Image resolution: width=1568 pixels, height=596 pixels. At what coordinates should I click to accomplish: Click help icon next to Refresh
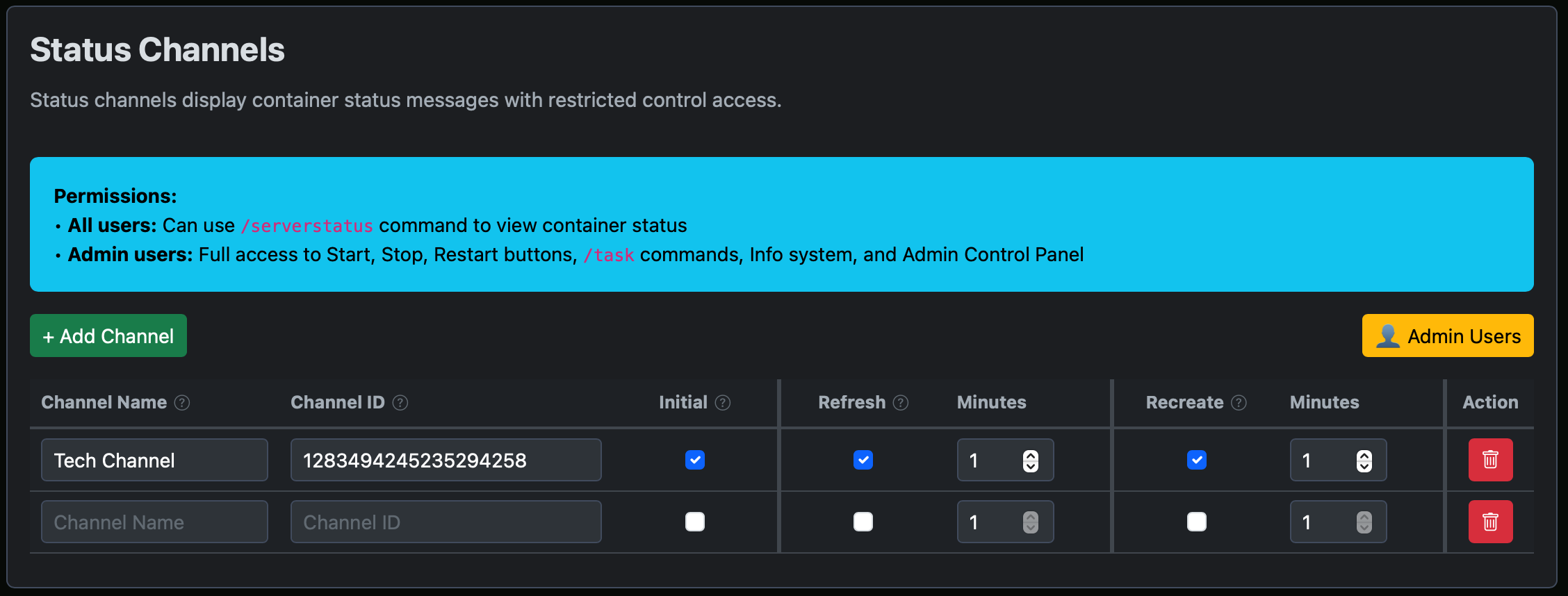click(901, 403)
